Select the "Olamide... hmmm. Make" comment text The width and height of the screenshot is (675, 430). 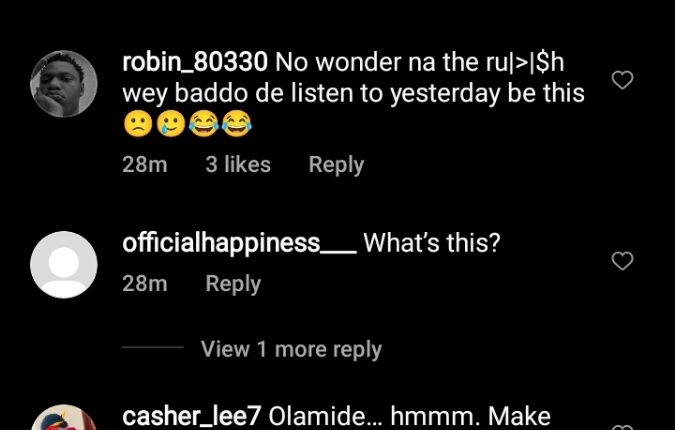tap(410, 416)
